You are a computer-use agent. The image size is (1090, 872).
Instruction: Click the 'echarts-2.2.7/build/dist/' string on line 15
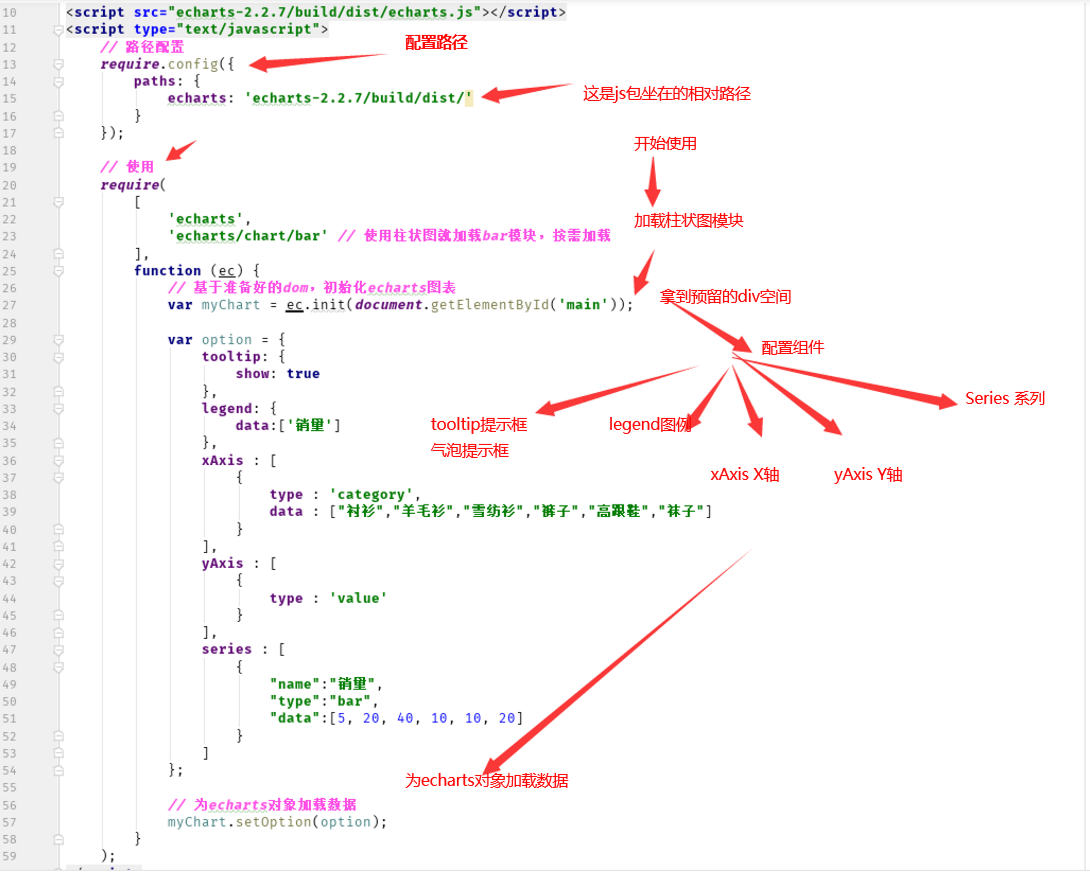pos(358,98)
